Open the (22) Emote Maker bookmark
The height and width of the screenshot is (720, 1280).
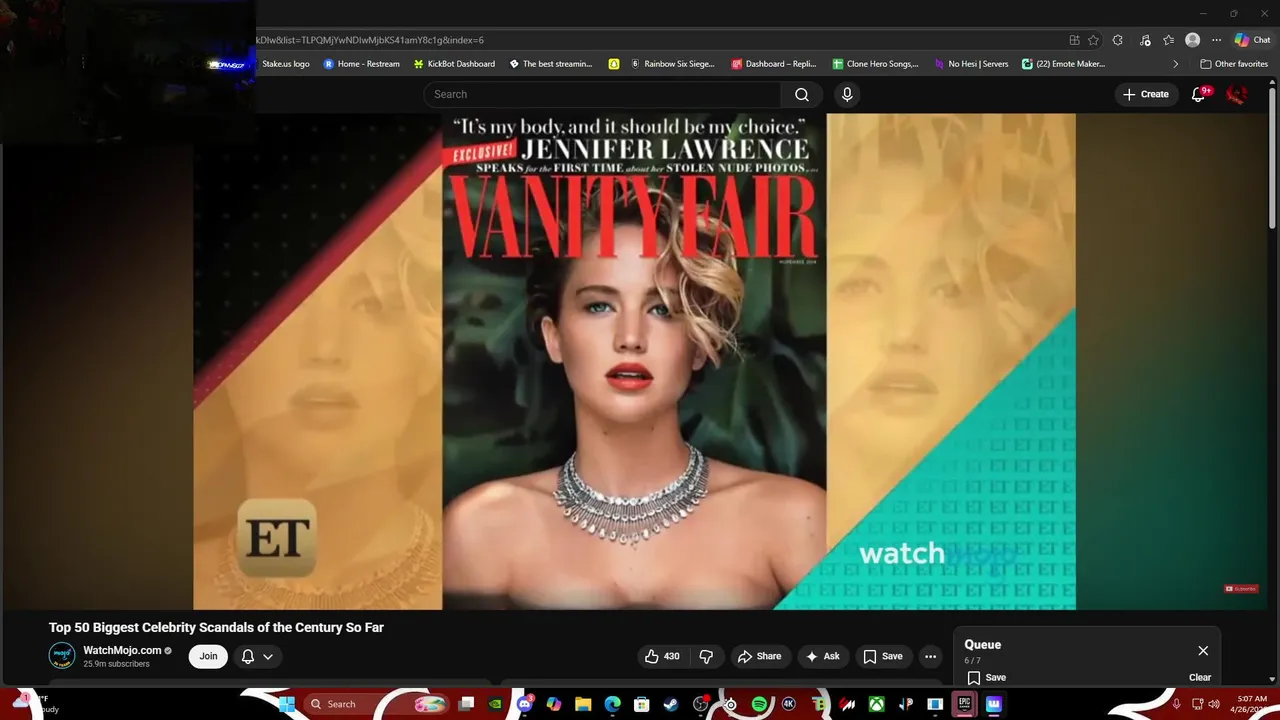(1063, 64)
